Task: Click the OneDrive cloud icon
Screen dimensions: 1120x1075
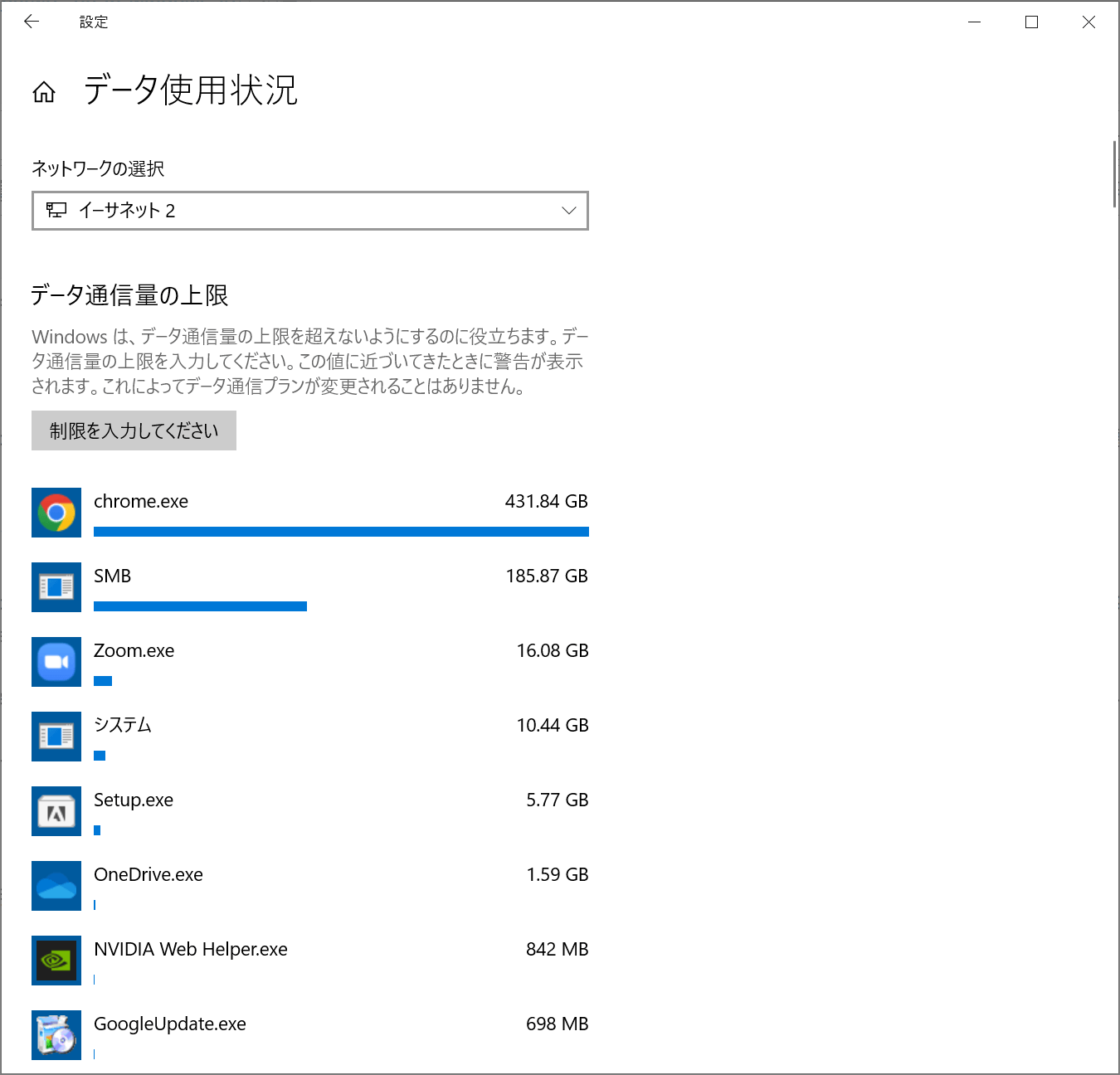Action: 56,886
